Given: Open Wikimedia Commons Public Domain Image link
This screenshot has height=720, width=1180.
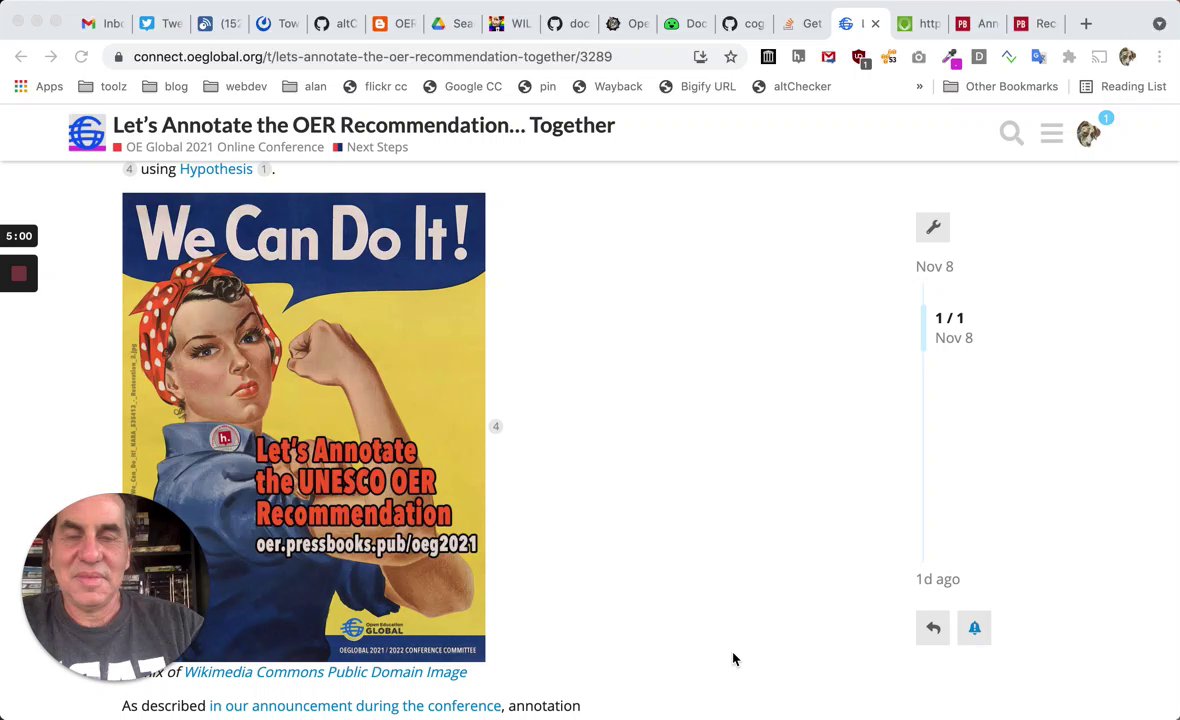Looking at the screenshot, I should [x=325, y=672].
